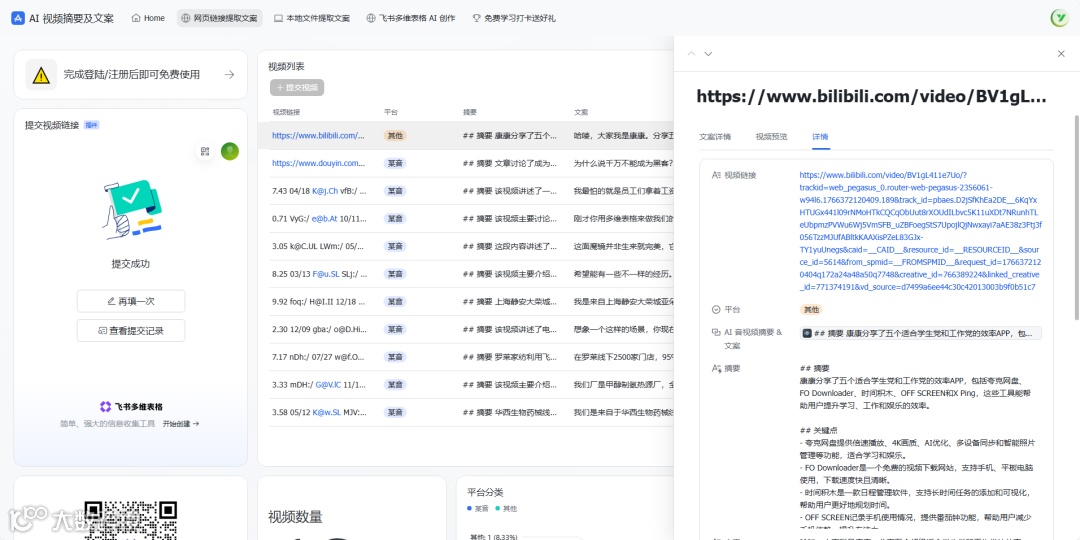Switch to the 视频预览 tab

tap(771, 136)
